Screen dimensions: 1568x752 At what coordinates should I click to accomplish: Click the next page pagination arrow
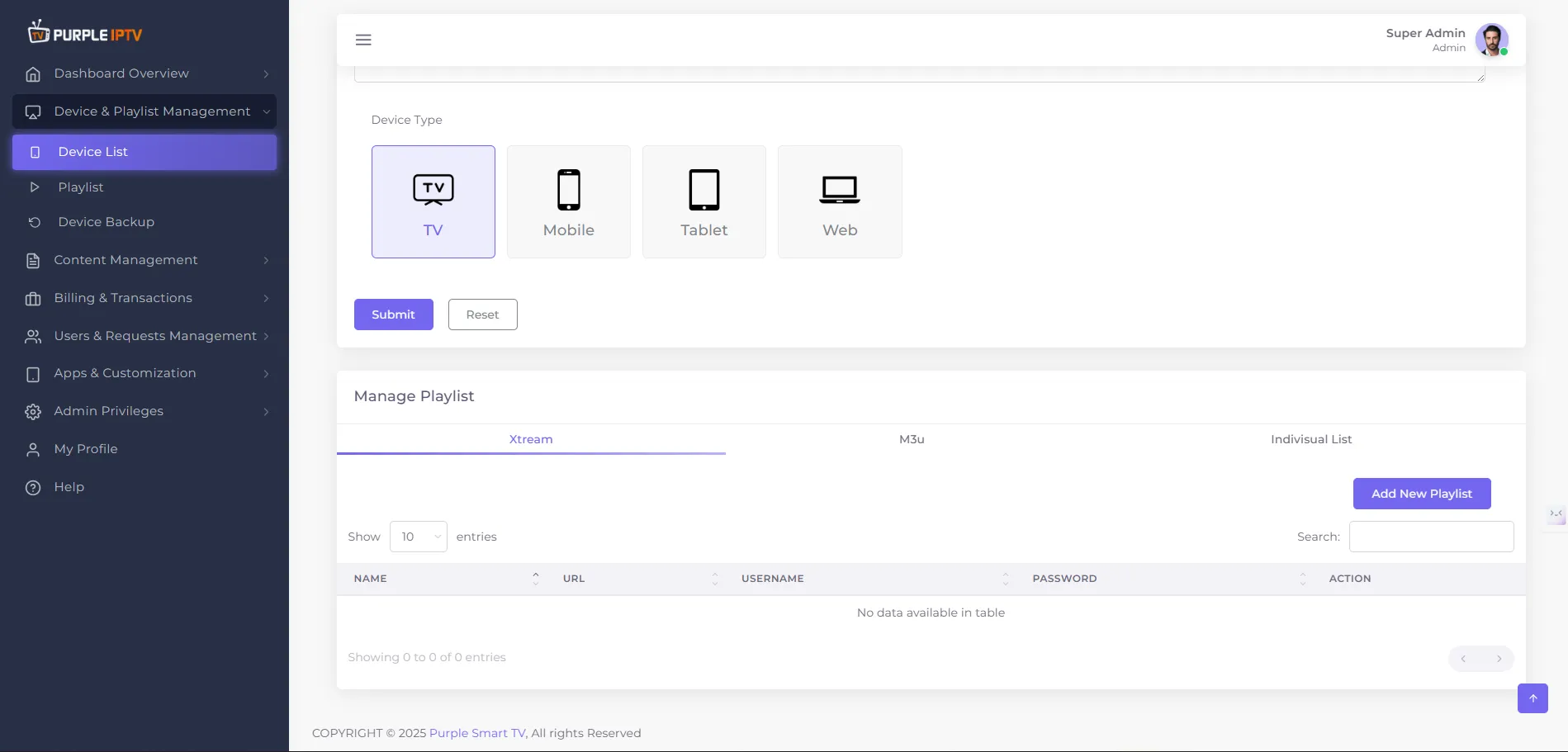pos(1499,659)
